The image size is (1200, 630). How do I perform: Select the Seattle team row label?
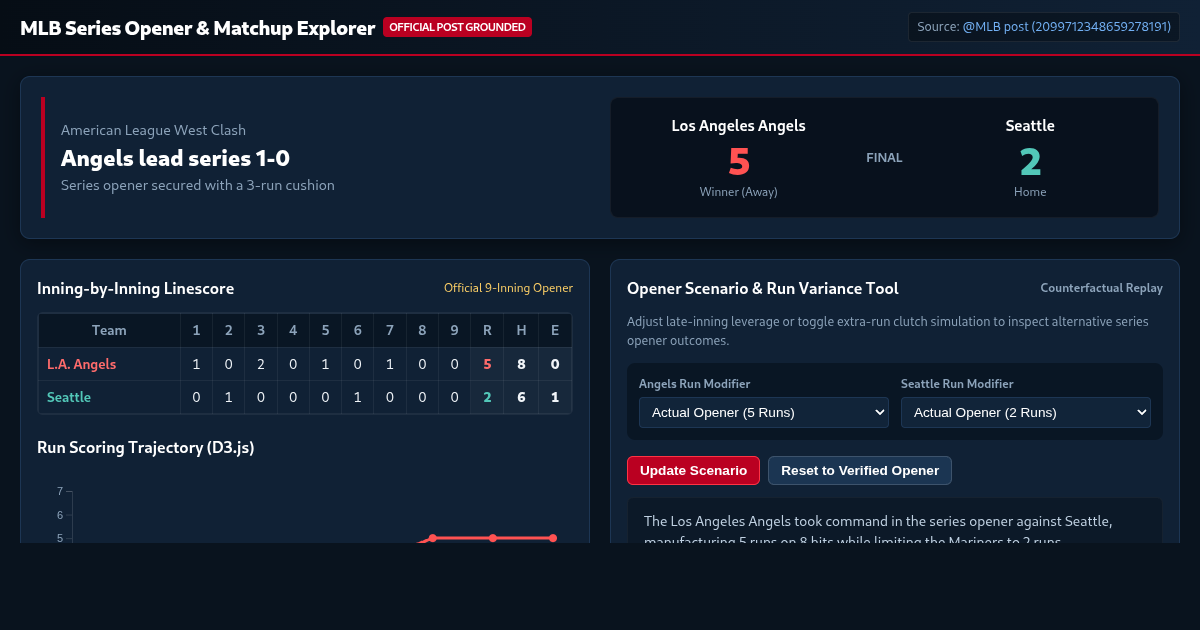point(69,397)
